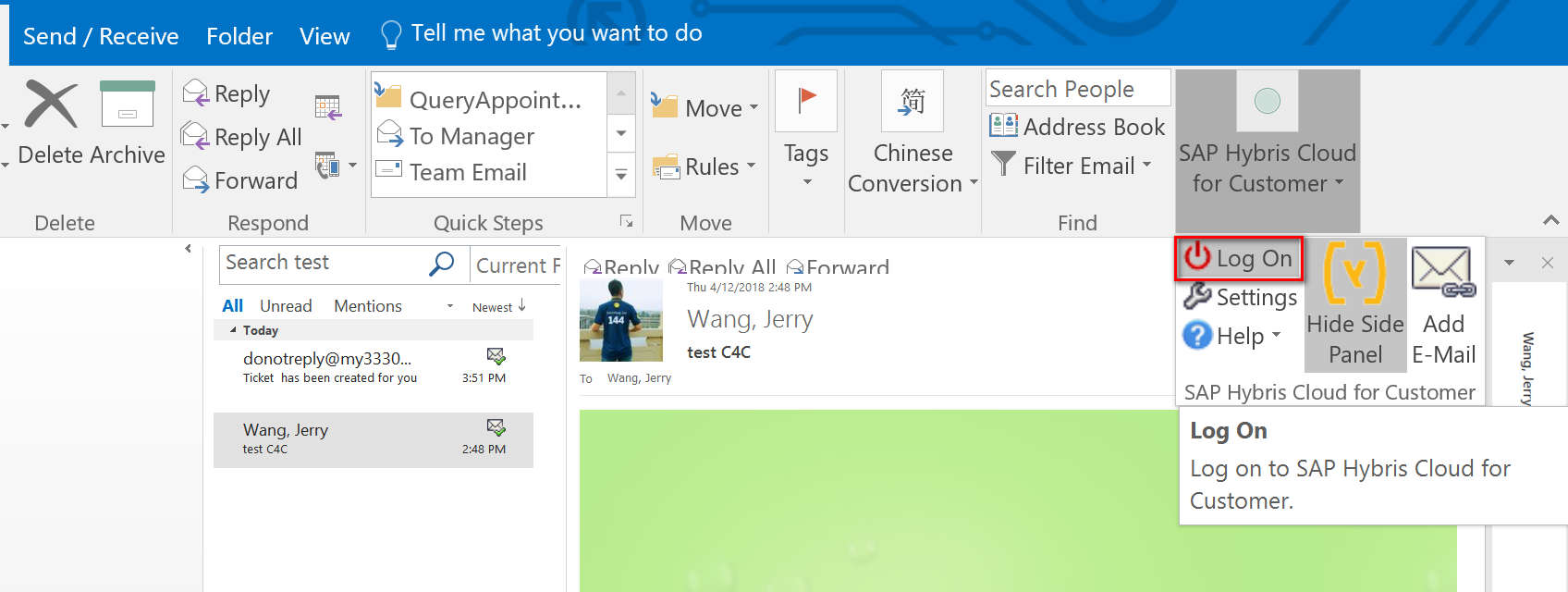Show All messages filter
Screen dimensions: 1568x592
pos(233,305)
